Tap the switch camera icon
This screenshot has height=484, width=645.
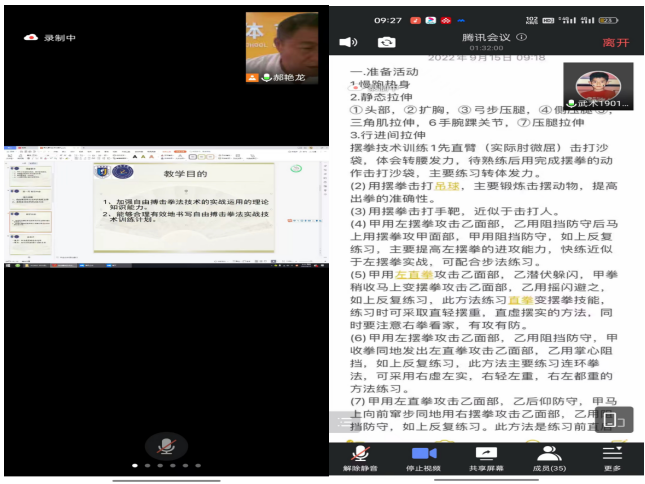coord(386,42)
